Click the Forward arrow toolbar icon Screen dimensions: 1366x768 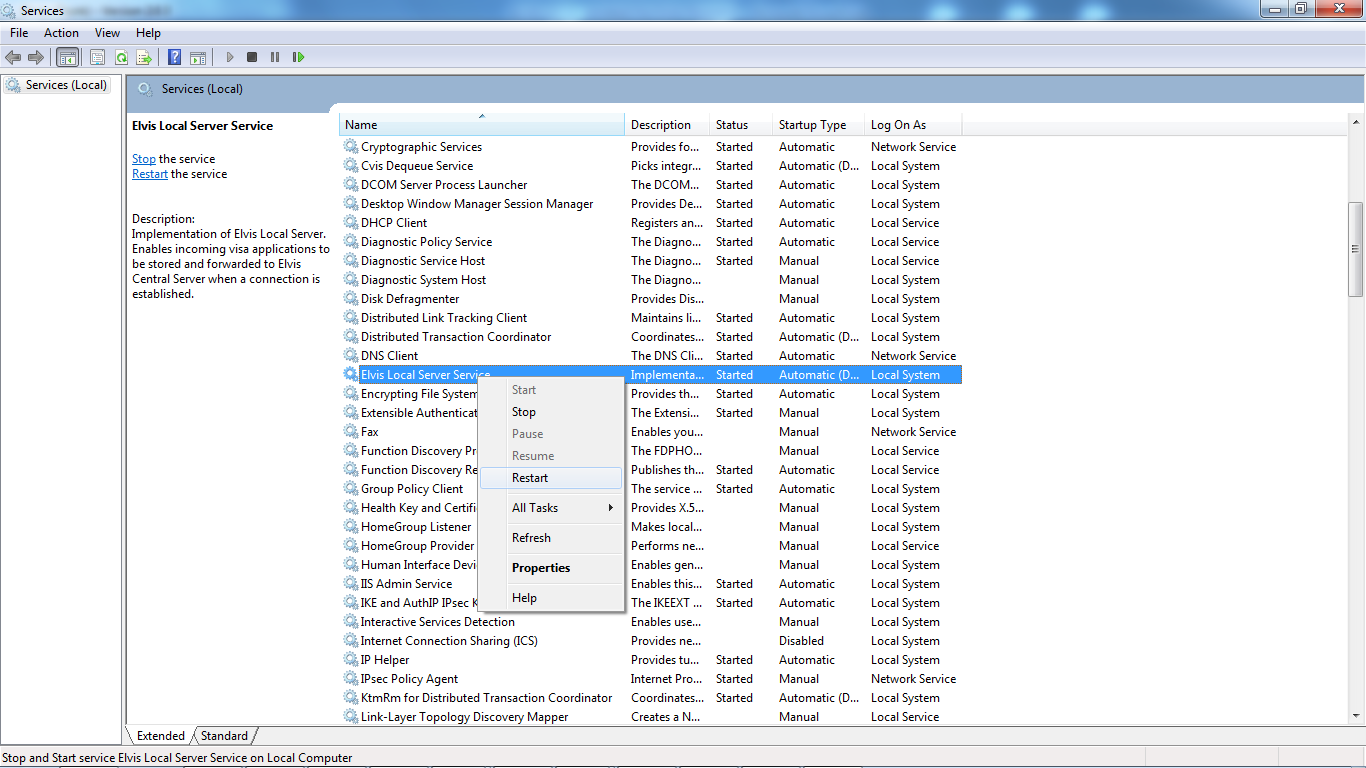pos(36,57)
